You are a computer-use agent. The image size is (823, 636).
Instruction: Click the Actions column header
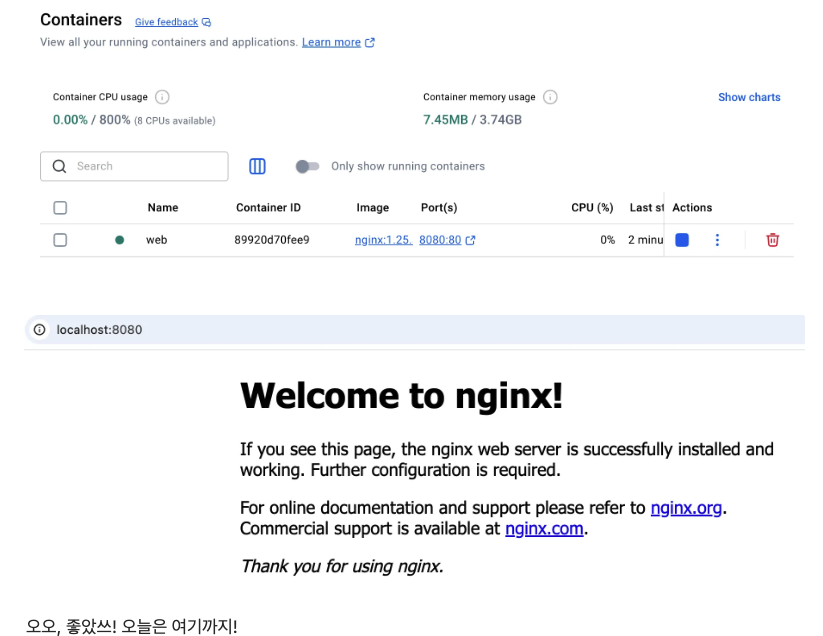click(x=692, y=208)
